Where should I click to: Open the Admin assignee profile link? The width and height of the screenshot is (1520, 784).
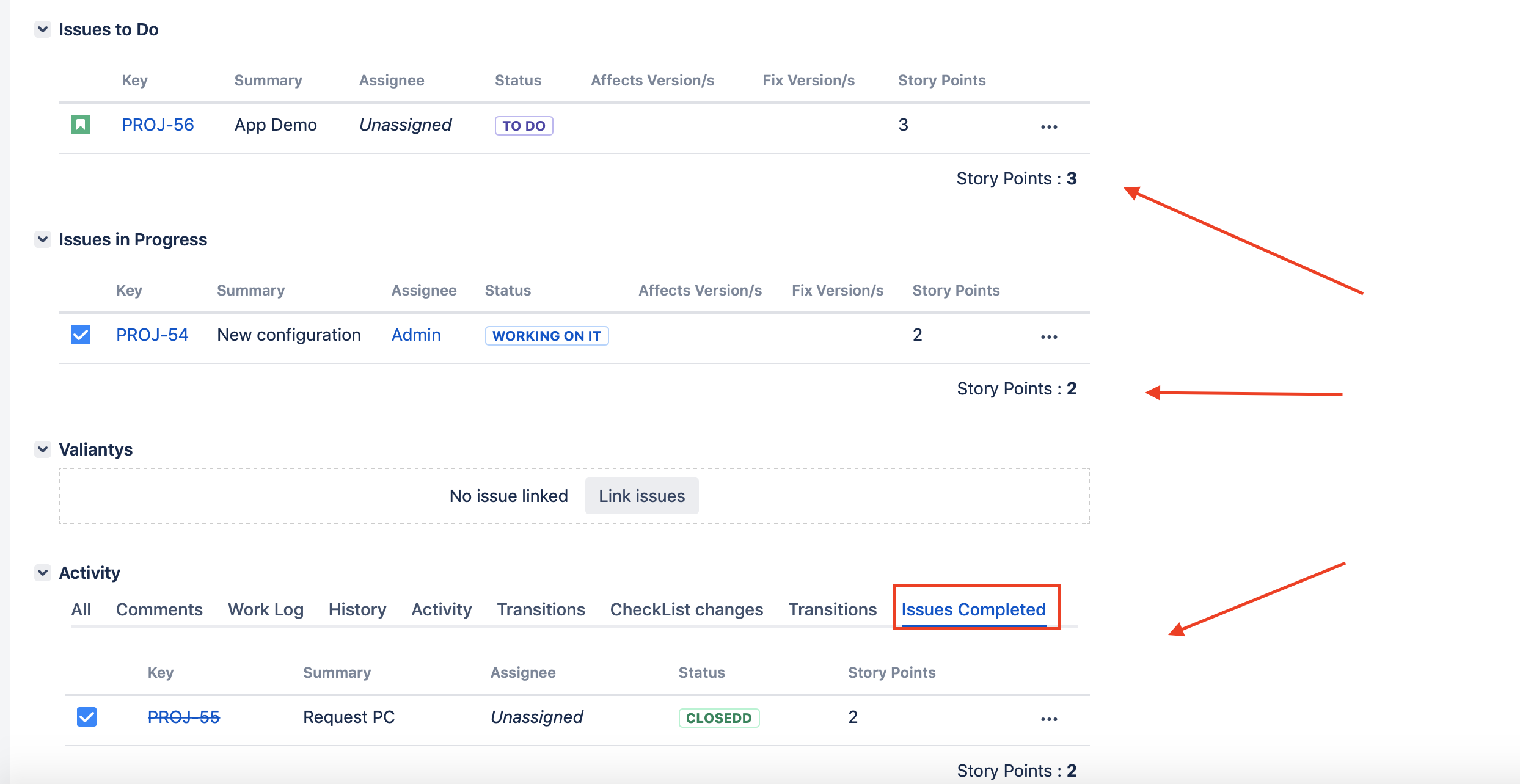click(x=415, y=335)
